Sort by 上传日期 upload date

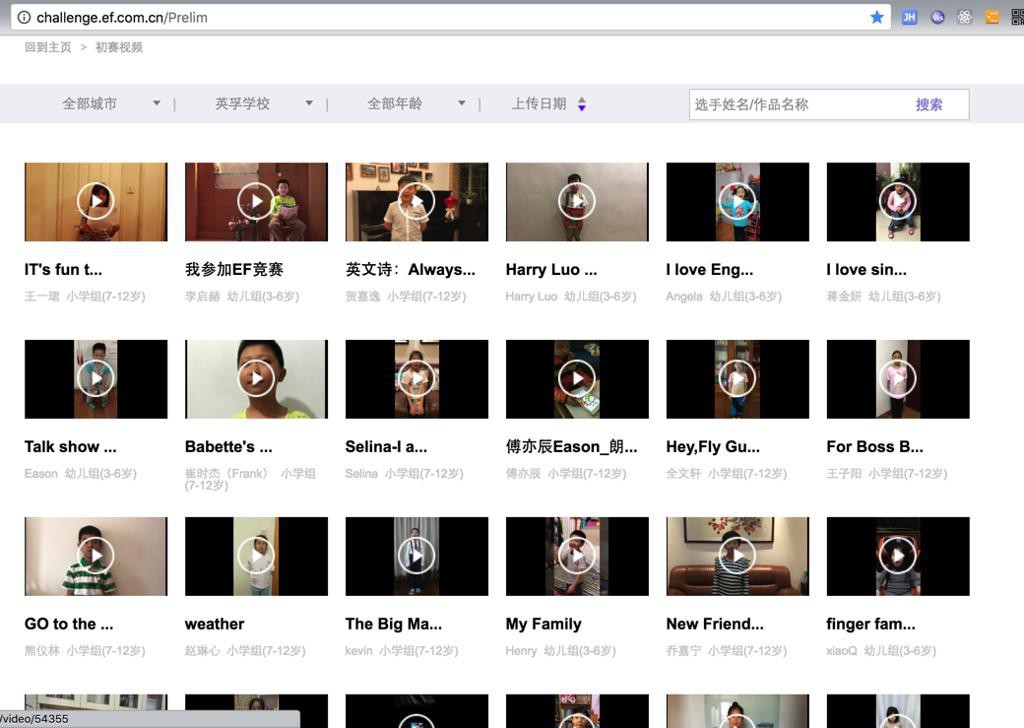pos(549,104)
